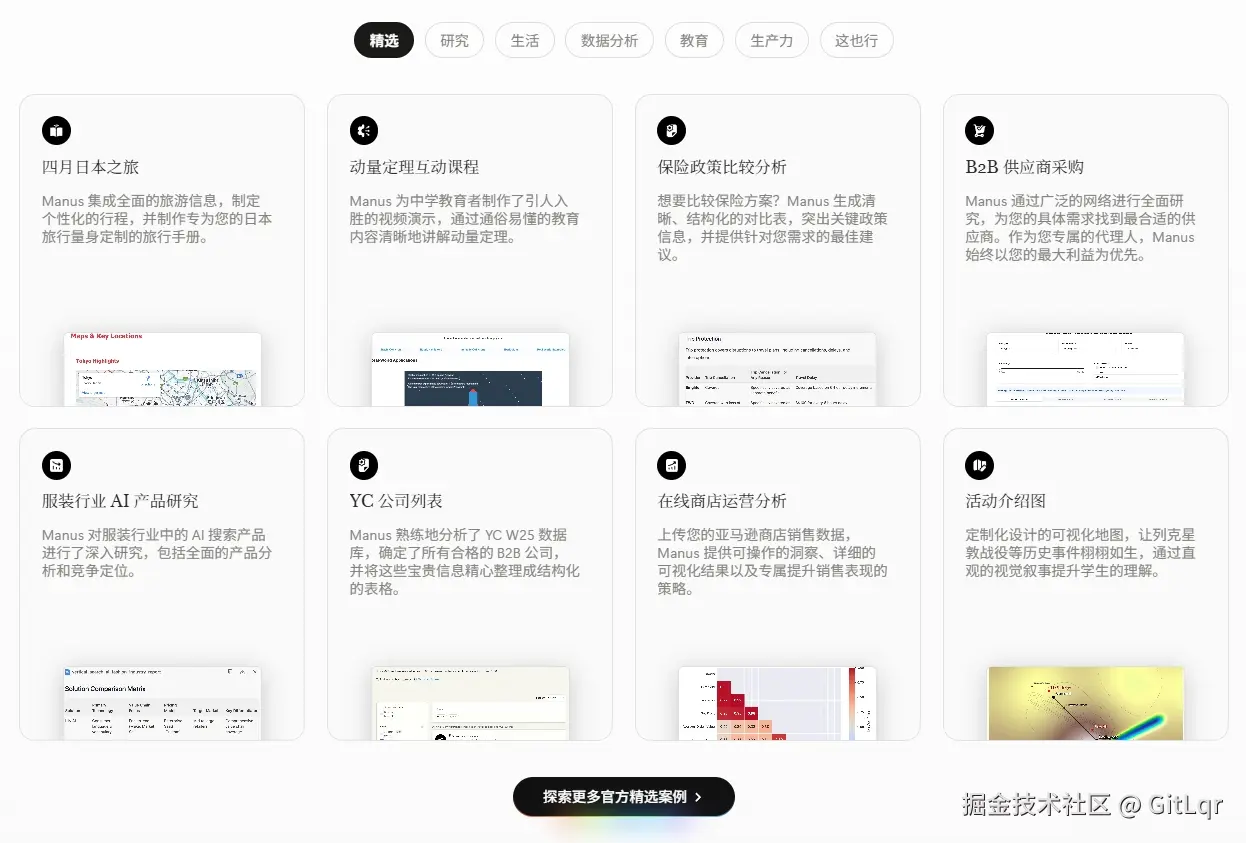Open the YC company list preview thumbnail

(471, 703)
